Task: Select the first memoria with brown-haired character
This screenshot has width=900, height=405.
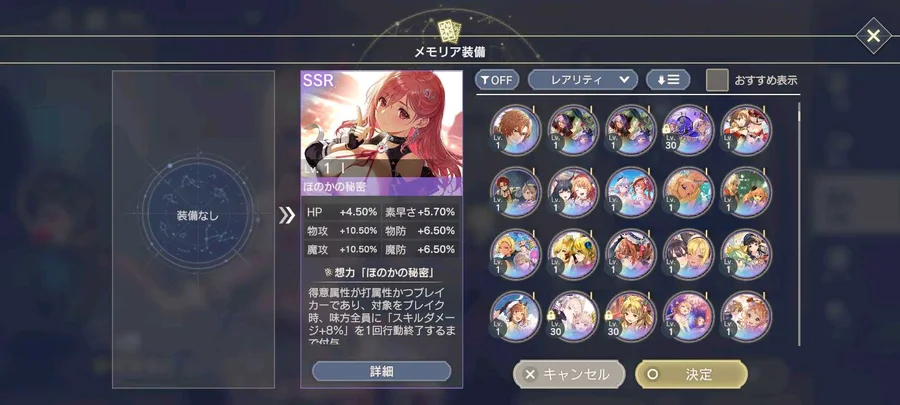Action: [x=515, y=130]
